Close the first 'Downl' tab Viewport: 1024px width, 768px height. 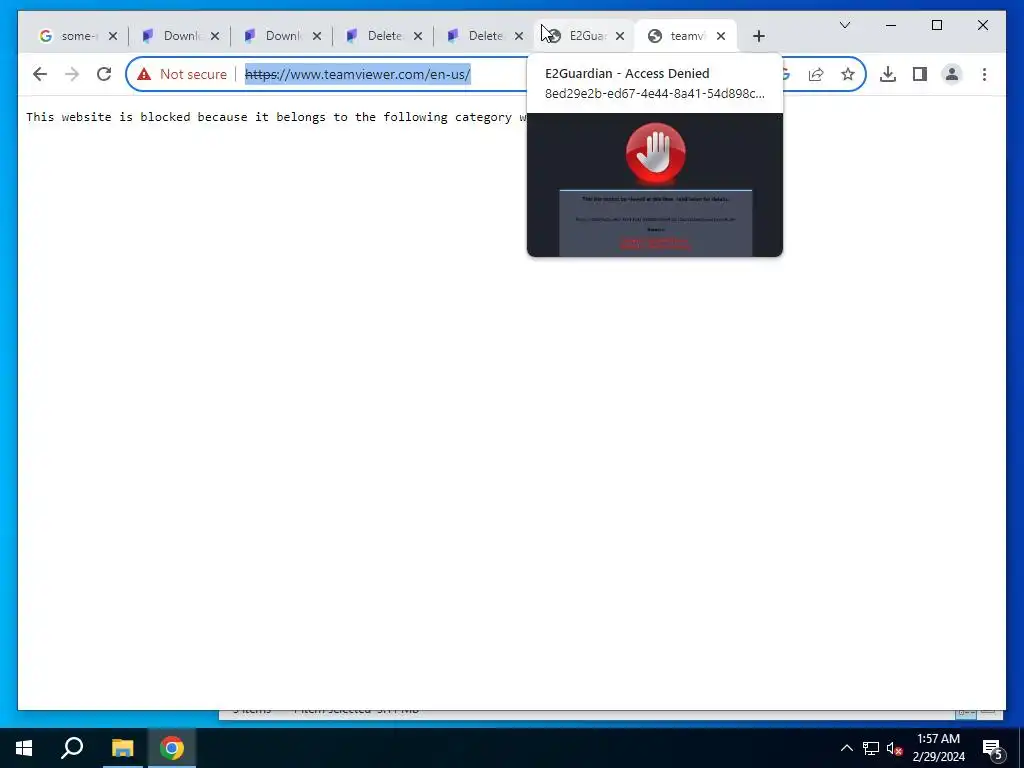pyautogui.click(x=215, y=36)
